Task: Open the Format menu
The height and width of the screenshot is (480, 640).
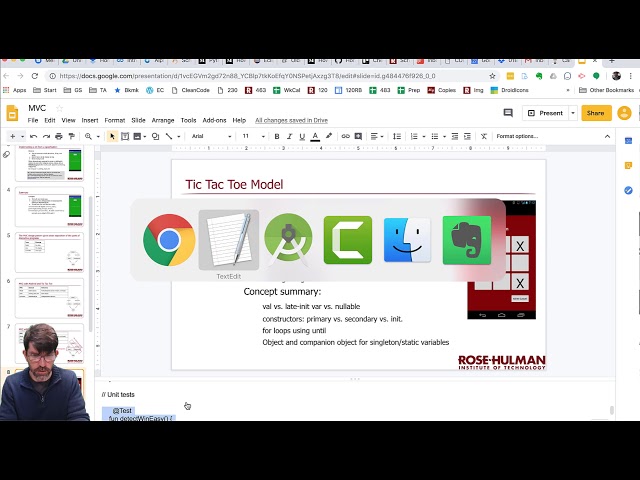Action: pos(115,120)
